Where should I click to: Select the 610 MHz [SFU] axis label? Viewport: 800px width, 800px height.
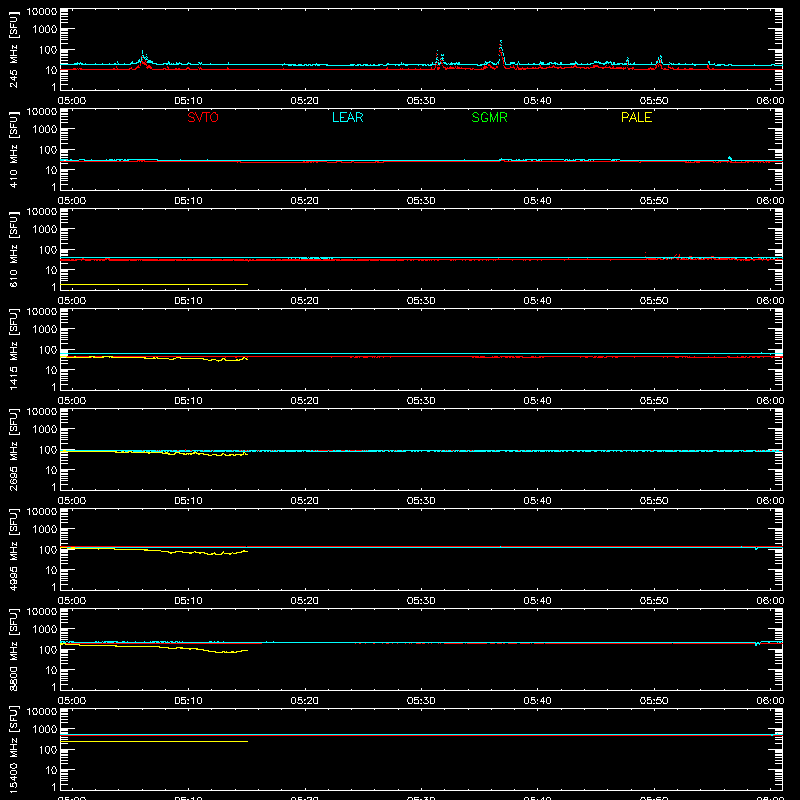click(13, 249)
